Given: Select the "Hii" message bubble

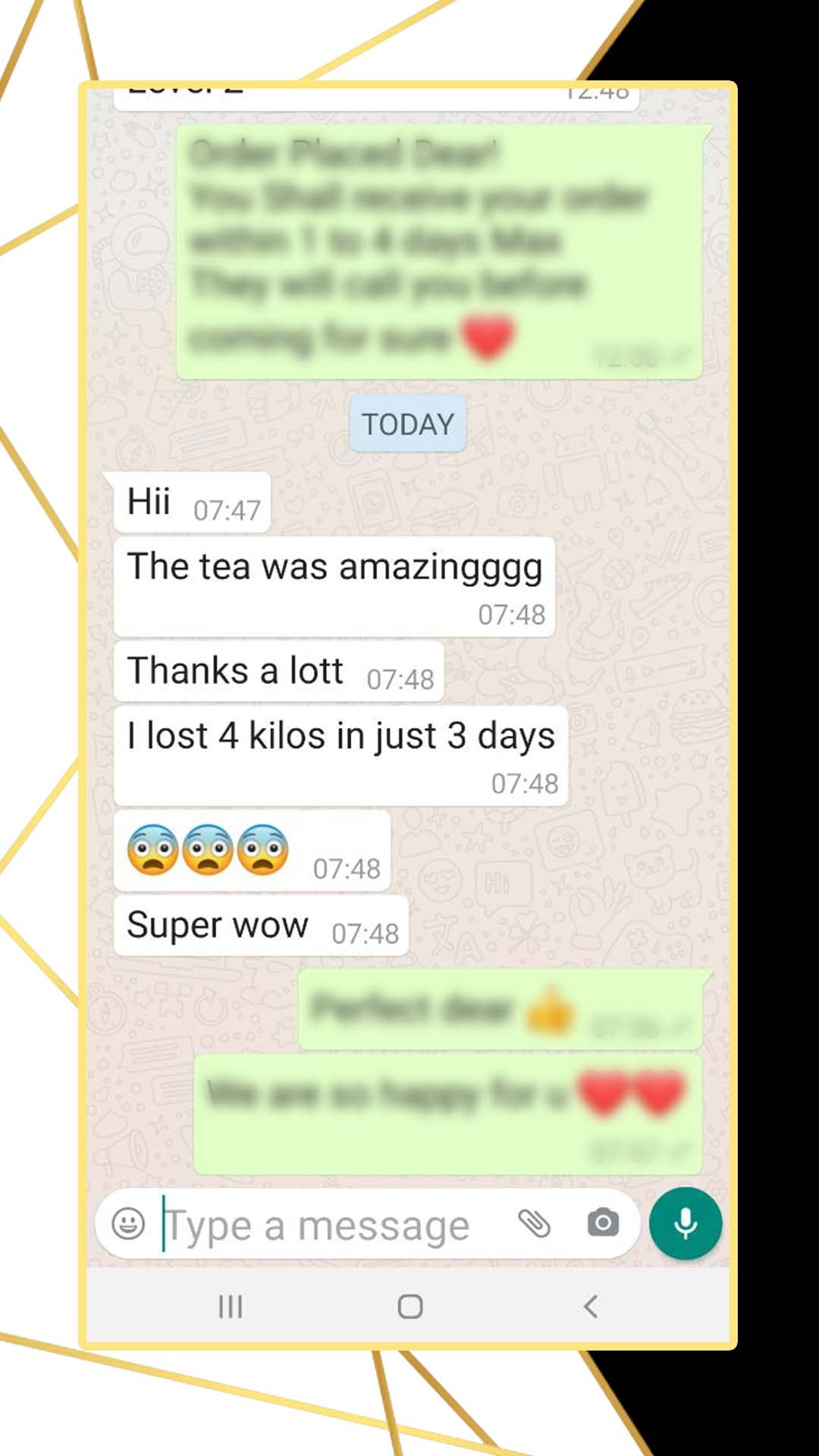Looking at the screenshot, I should (192, 502).
